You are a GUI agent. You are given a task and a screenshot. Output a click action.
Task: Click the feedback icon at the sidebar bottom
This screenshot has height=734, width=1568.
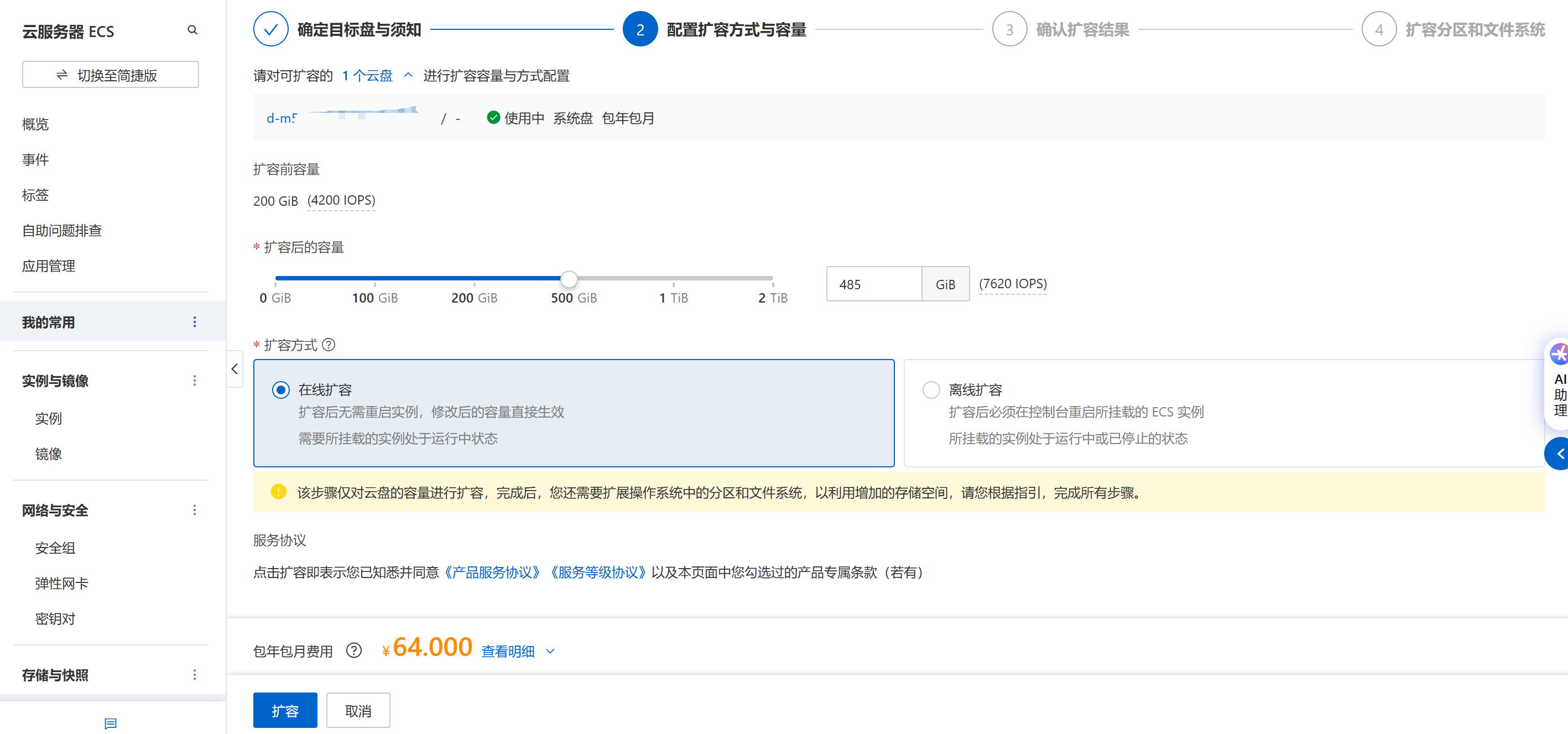click(x=110, y=723)
